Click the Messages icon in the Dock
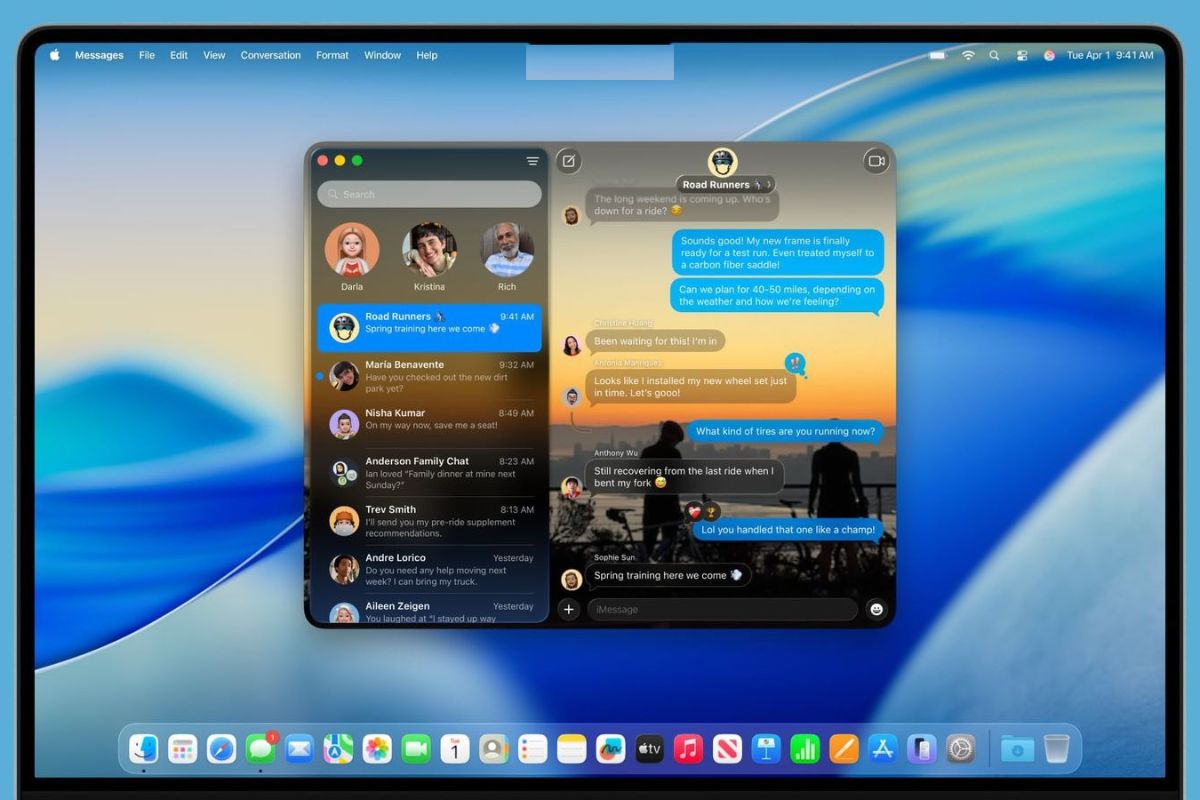1200x800 pixels. (261, 748)
